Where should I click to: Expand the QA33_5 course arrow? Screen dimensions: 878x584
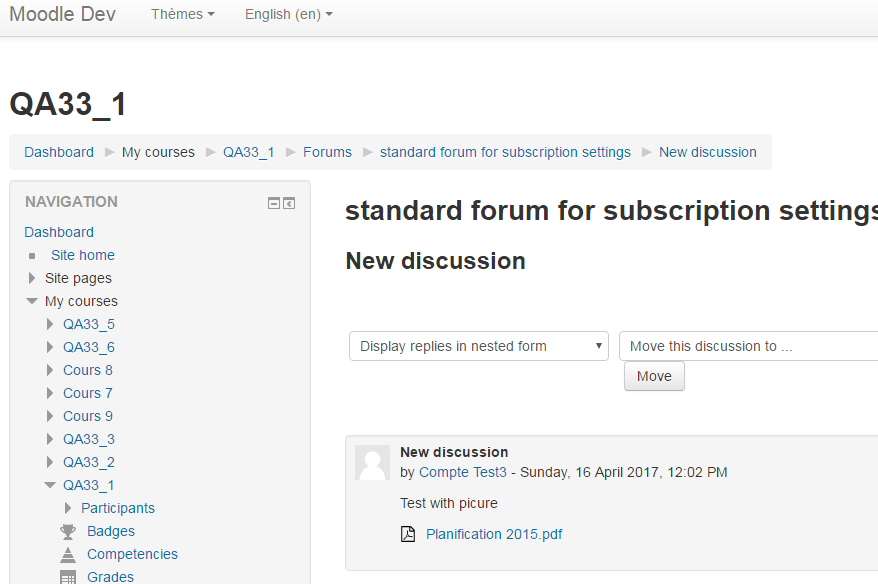50,324
